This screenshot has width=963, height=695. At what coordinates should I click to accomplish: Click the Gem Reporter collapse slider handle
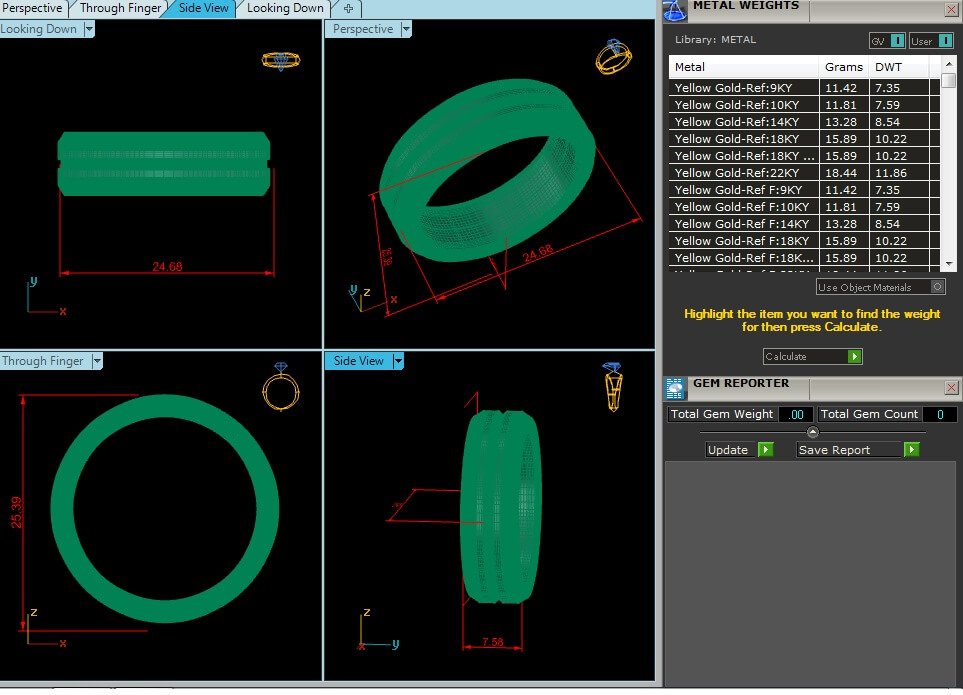point(812,432)
